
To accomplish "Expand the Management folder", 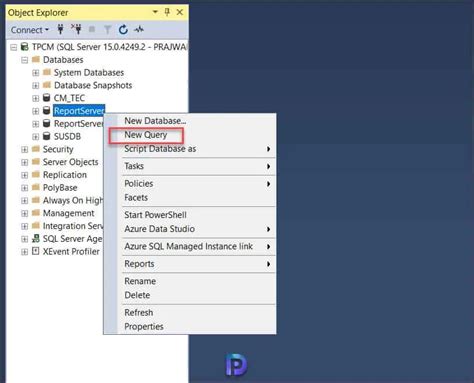I will (25, 213).
